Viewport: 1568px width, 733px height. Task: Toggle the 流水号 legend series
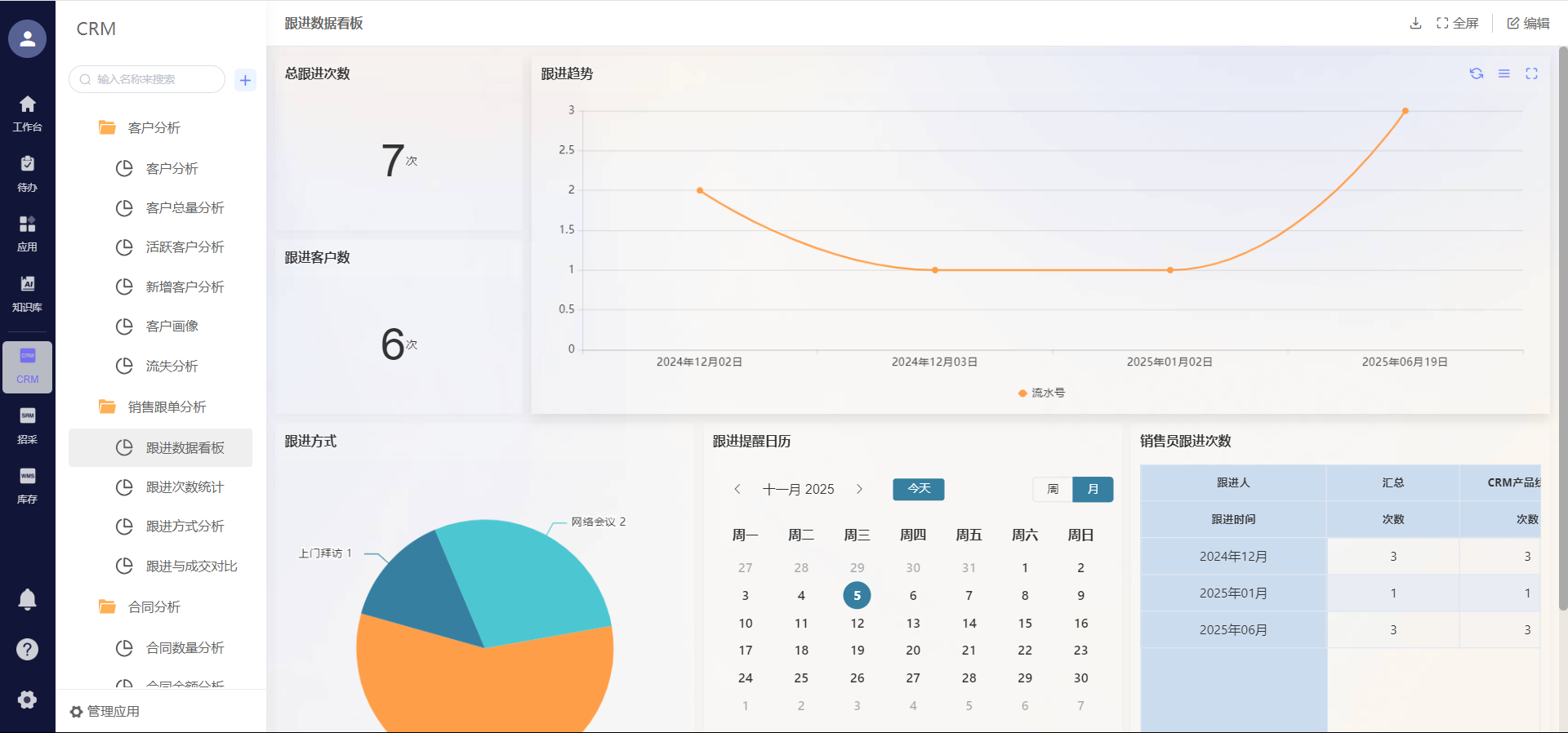(x=1041, y=393)
